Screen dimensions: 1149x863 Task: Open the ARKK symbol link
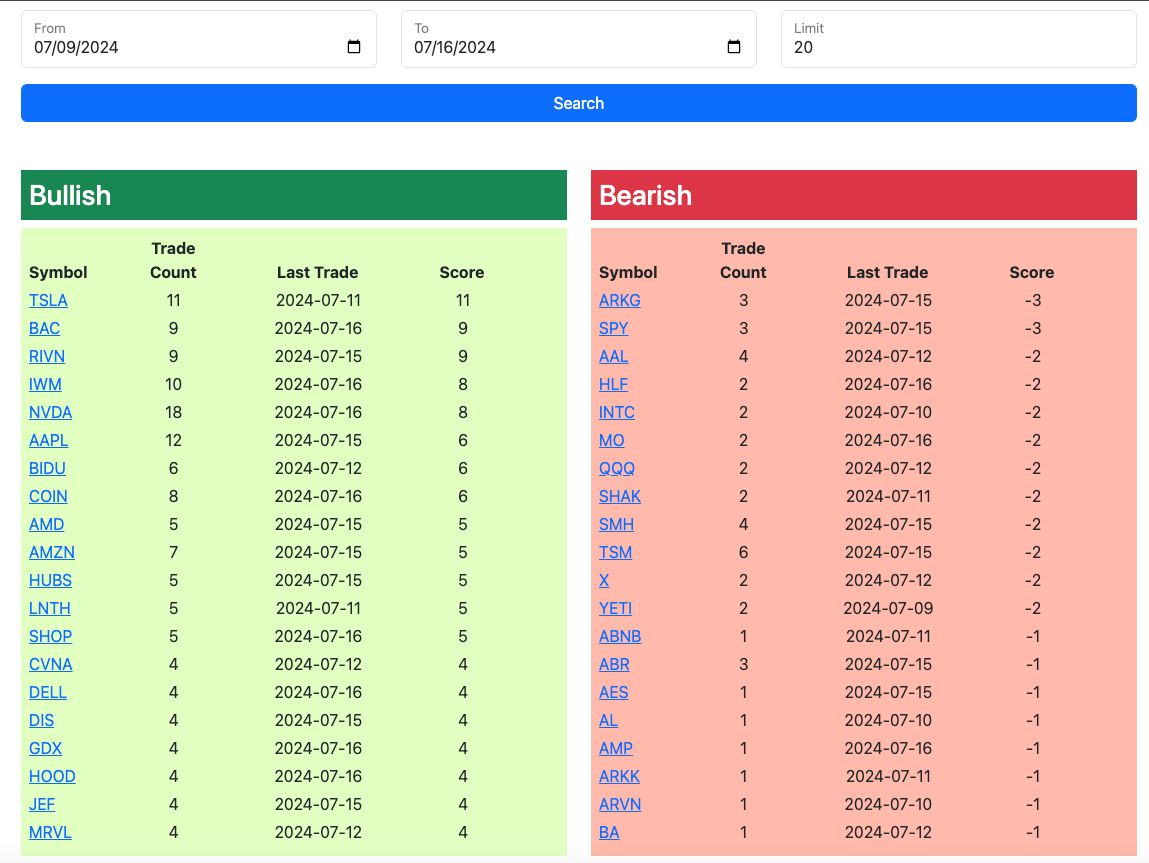click(620, 777)
